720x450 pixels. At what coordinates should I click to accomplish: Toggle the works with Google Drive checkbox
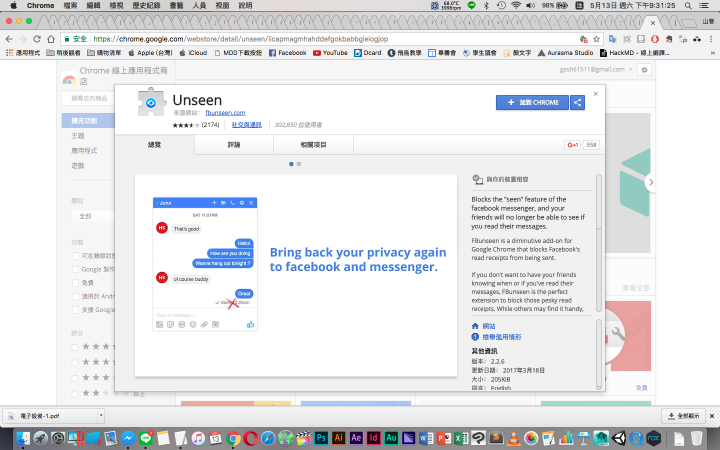[75, 310]
